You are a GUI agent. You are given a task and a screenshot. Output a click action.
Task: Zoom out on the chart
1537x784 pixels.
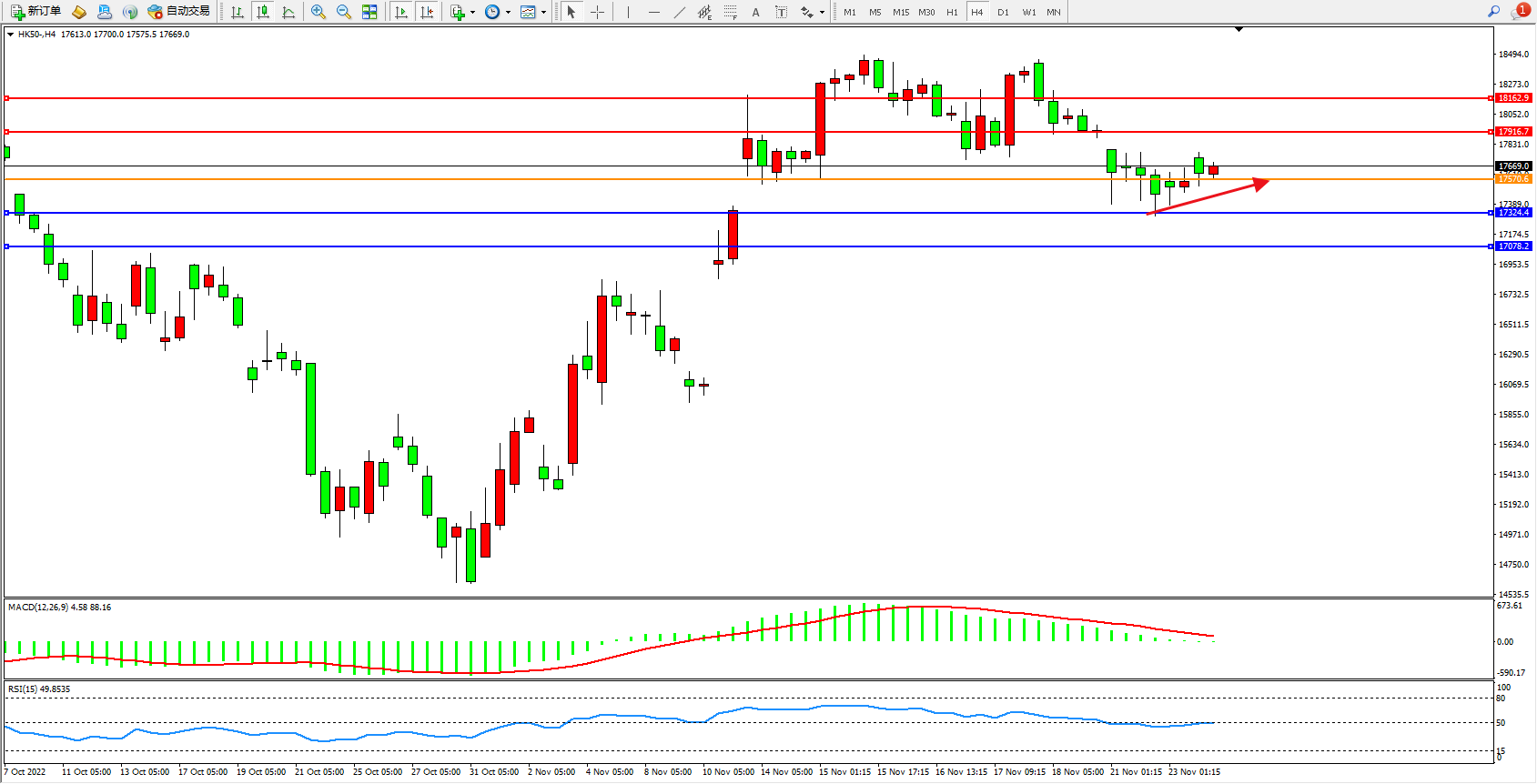point(344,12)
